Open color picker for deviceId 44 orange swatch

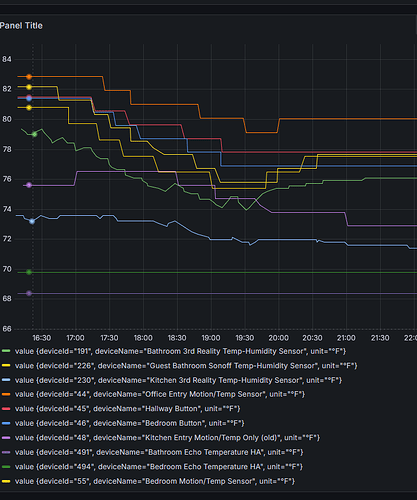pyautogui.click(x=6, y=394)
